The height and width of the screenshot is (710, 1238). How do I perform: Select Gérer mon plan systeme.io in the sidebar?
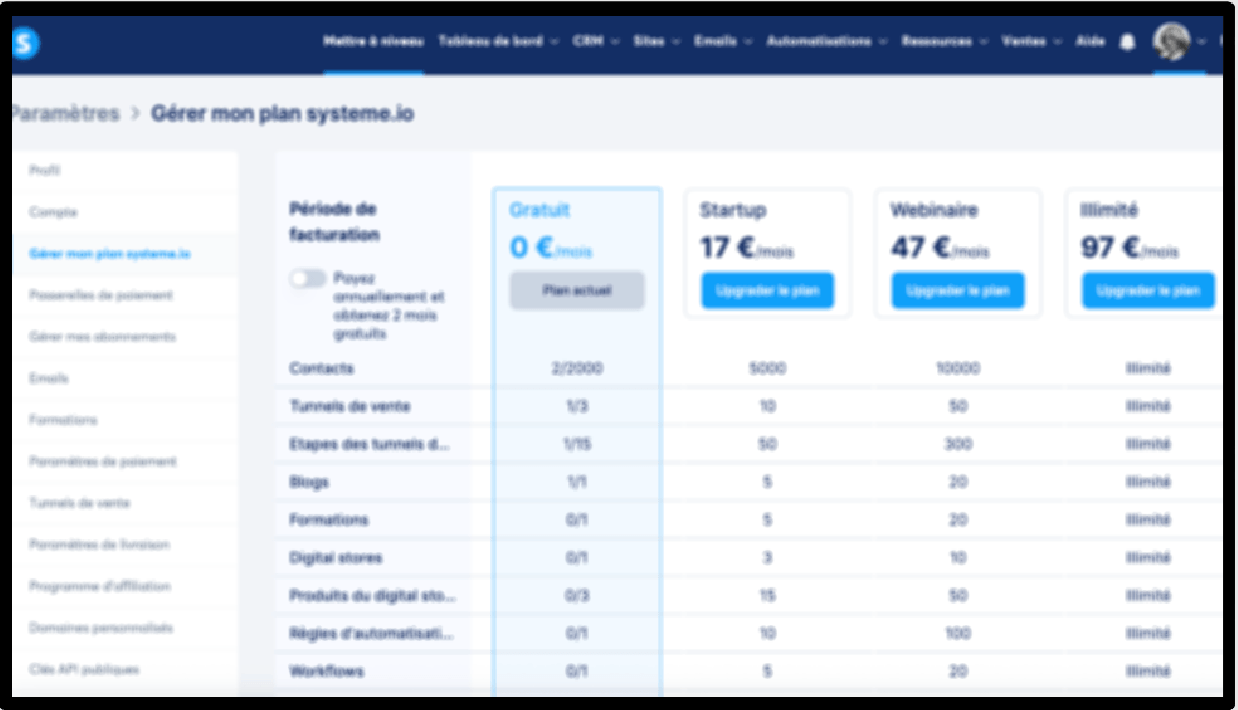coord(110,254)
